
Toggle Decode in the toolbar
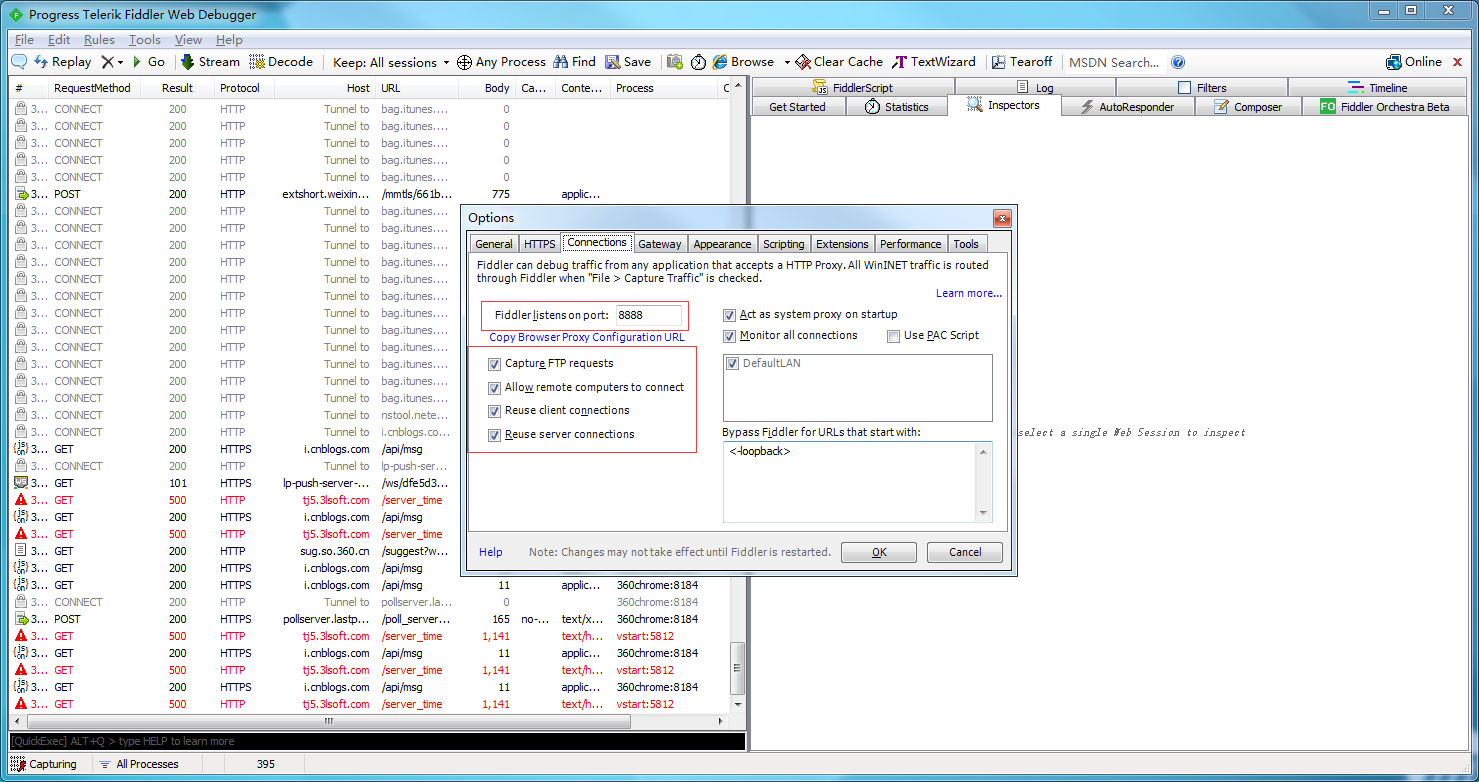(x=281, y=62)
